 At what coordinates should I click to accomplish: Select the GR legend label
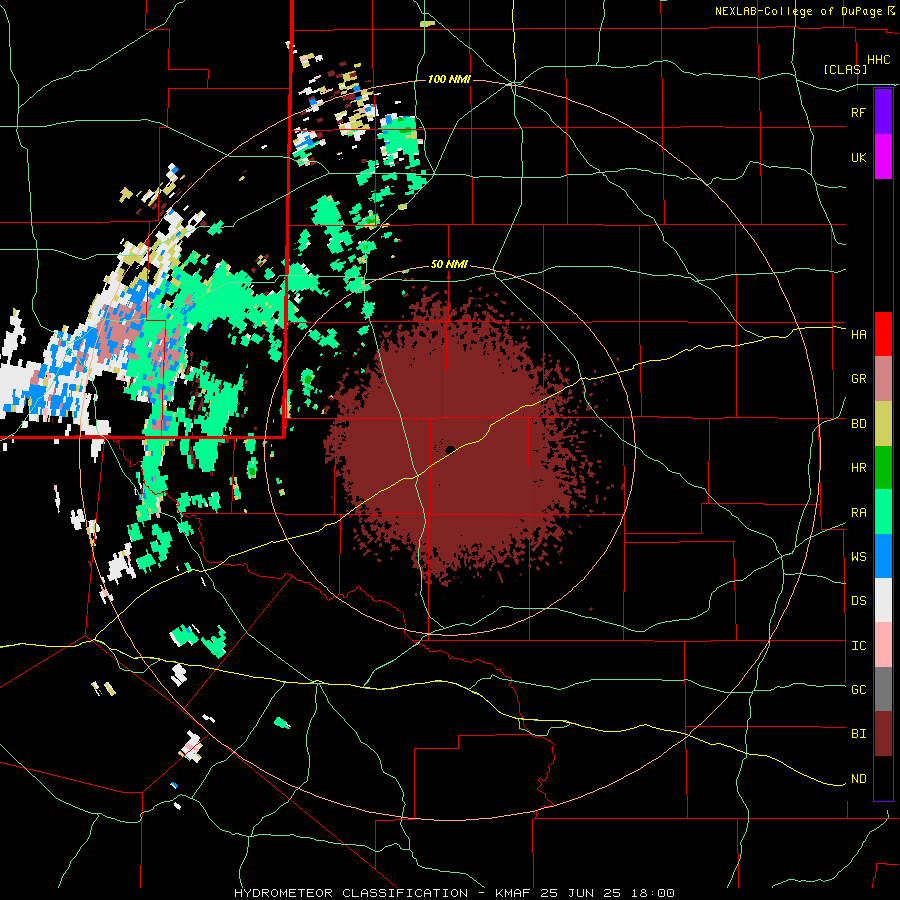coord(858,379)
